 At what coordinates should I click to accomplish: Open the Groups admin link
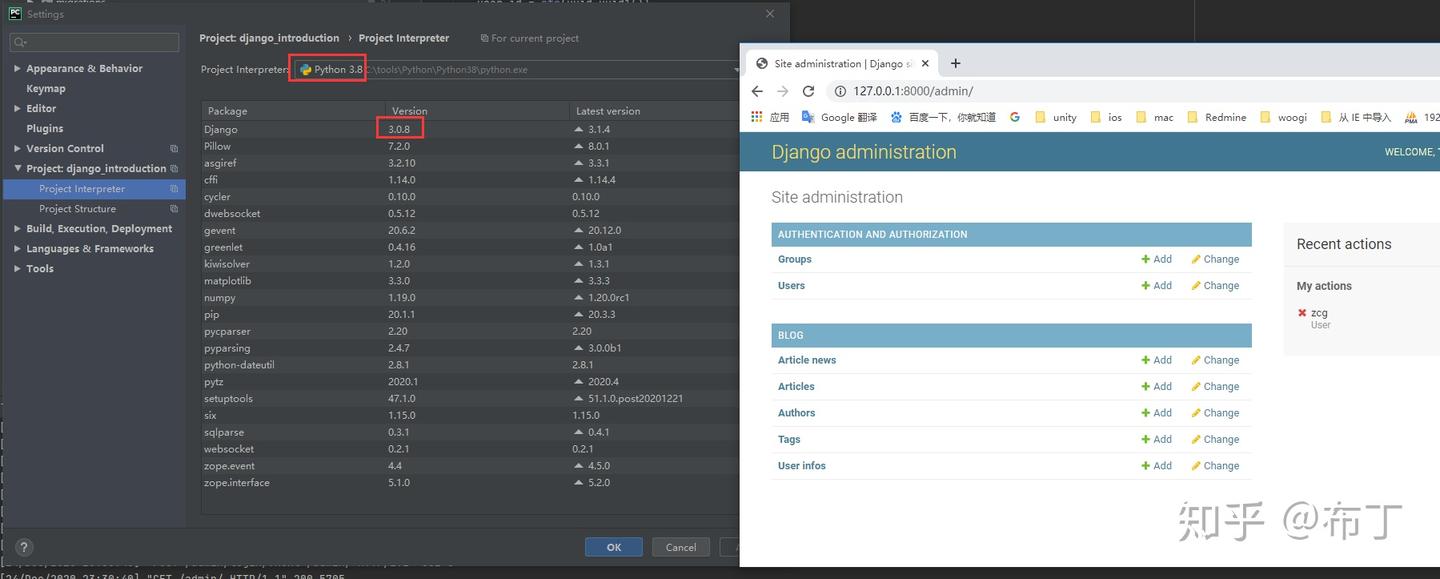[795, 259]
